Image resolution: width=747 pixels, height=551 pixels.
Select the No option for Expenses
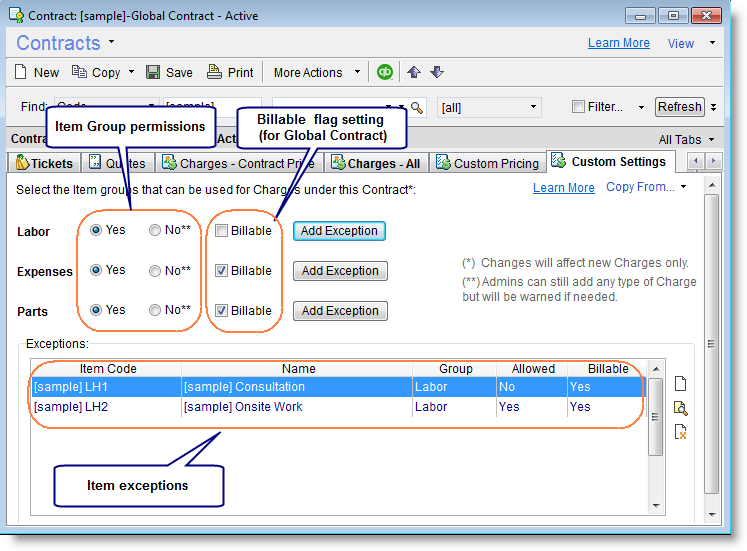tap(155, 271)
